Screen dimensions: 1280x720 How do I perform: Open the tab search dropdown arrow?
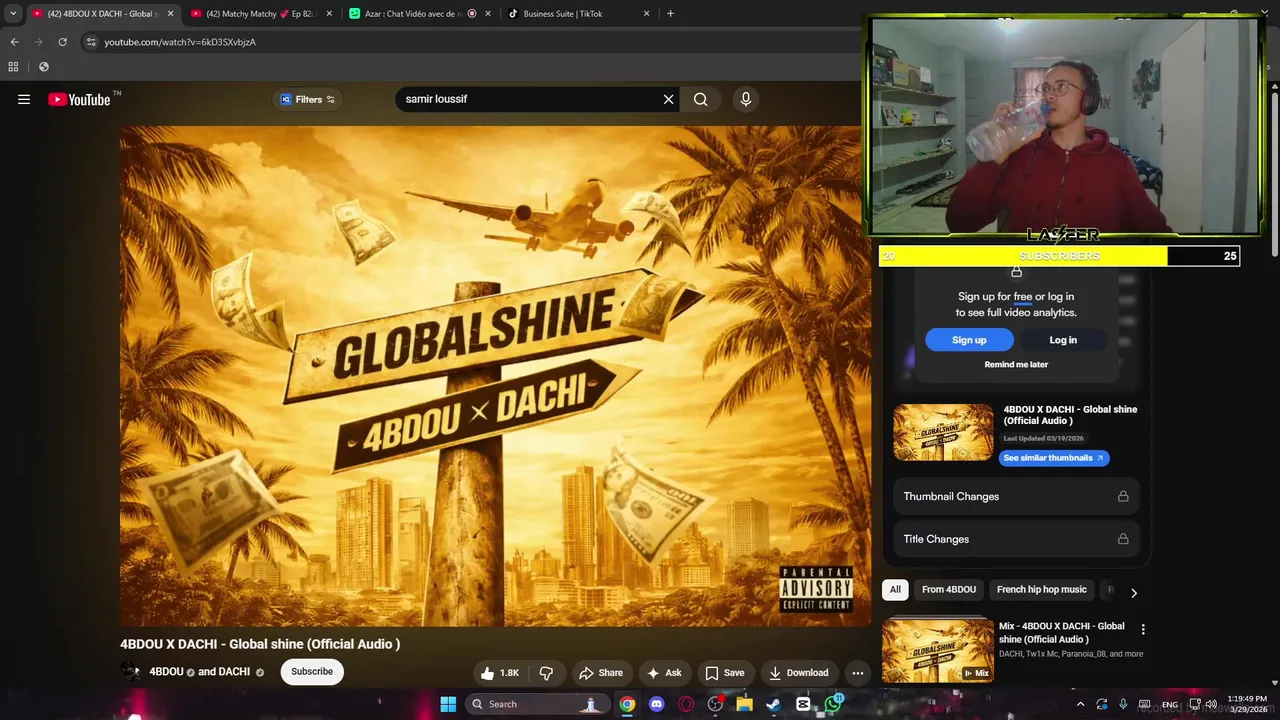pos(13,14)
